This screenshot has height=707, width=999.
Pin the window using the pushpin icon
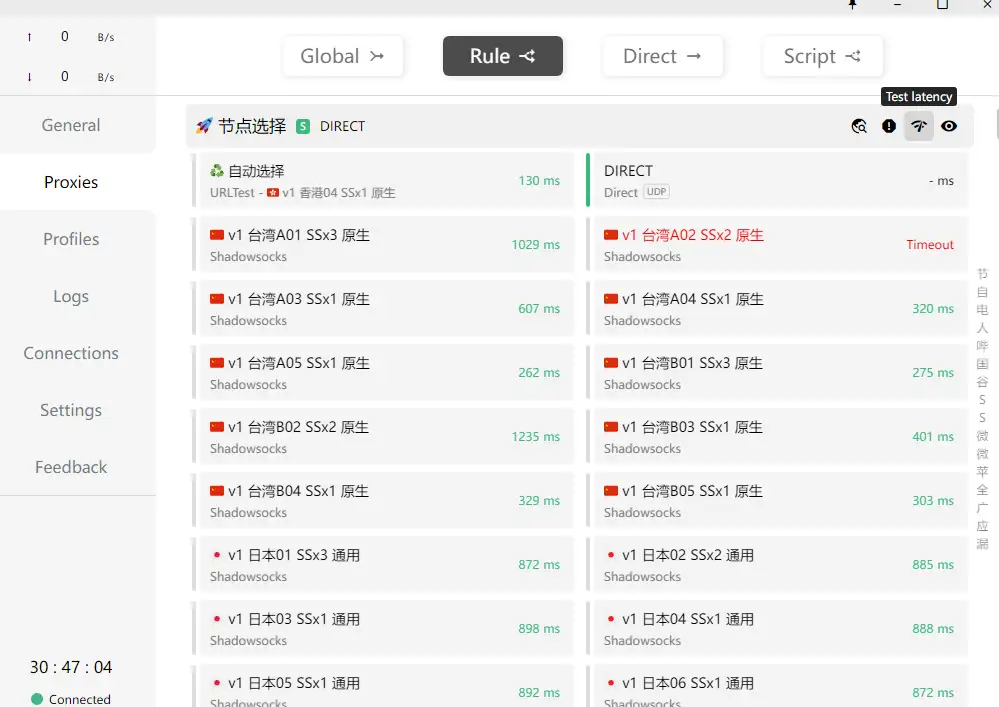pyautogui.click(x=852, y=5)
